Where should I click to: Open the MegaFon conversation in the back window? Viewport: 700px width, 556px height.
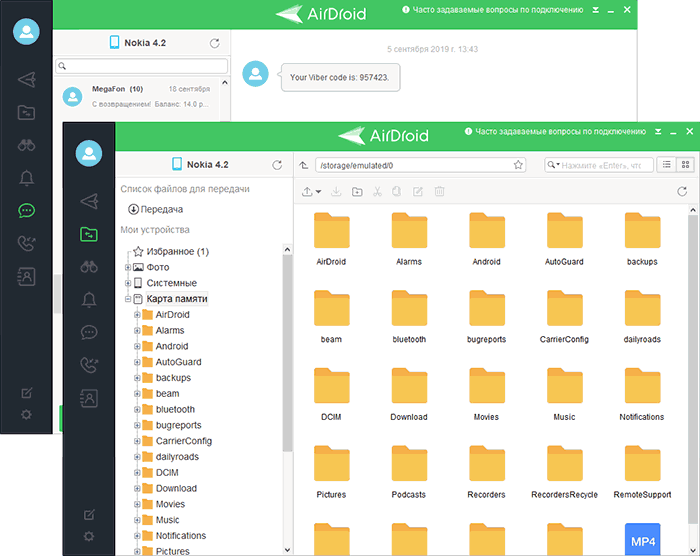click(x=138, y=96)
